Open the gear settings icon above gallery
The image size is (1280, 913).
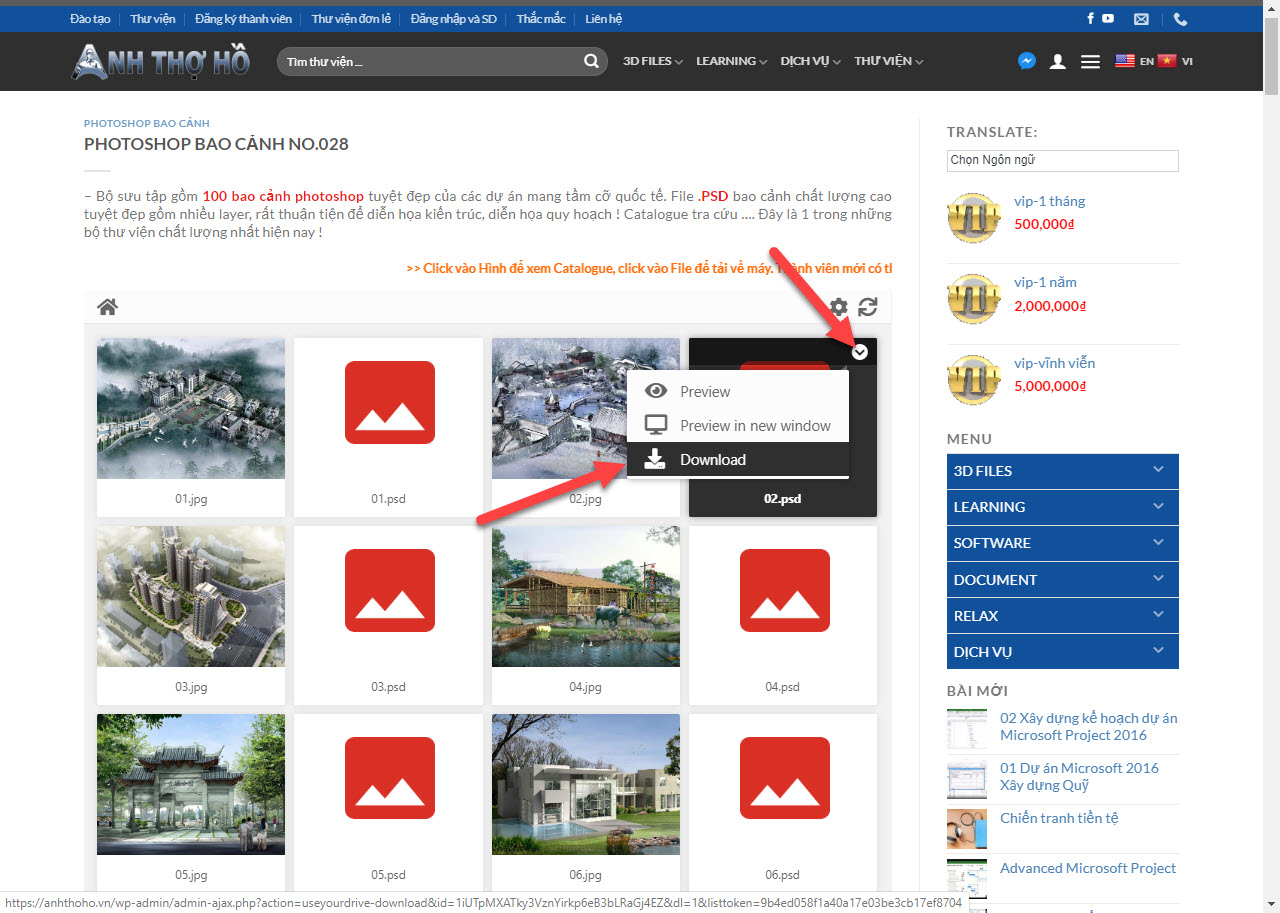838,307
